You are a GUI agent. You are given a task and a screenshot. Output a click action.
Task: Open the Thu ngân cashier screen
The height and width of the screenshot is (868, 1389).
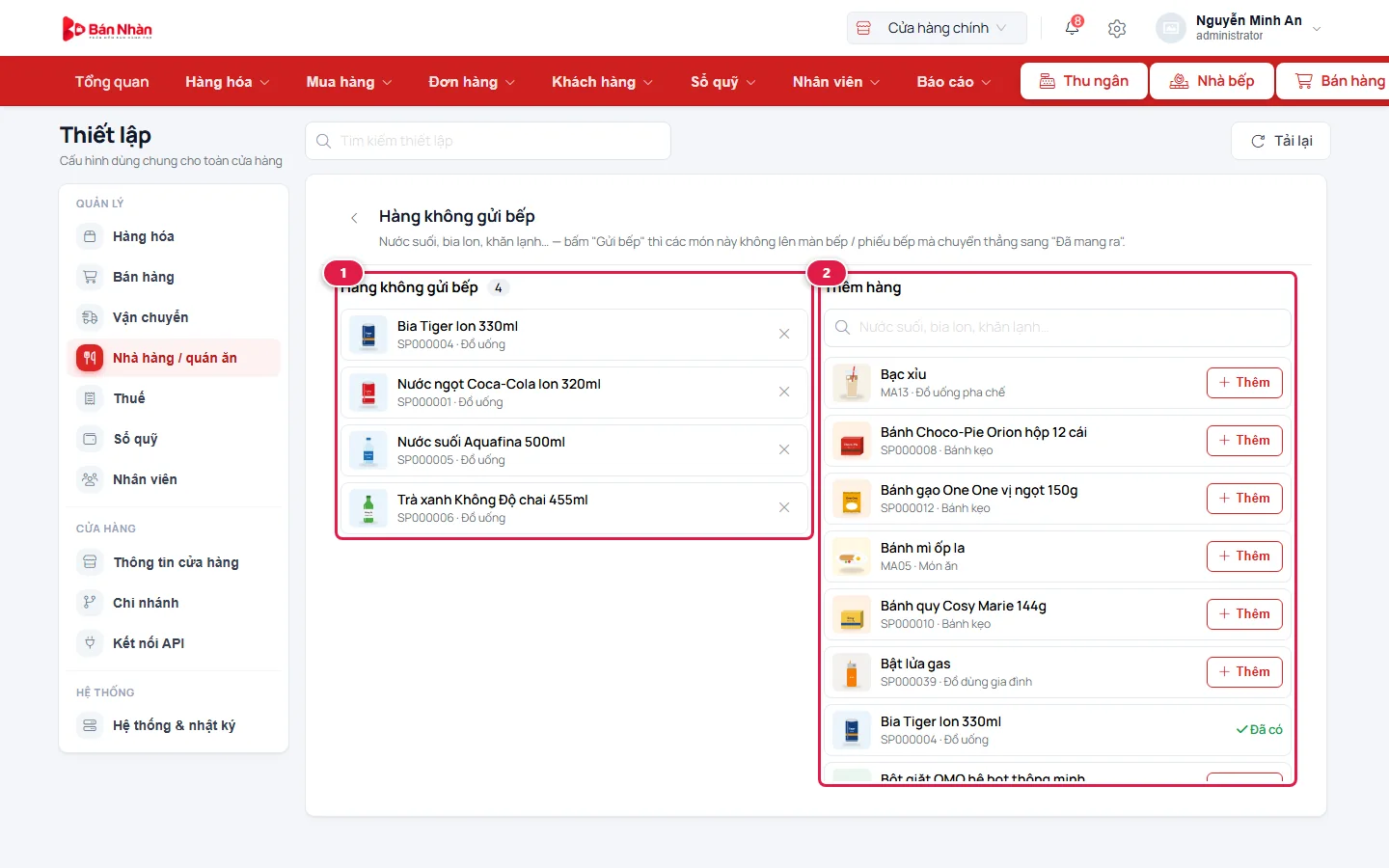point(1084,81)
